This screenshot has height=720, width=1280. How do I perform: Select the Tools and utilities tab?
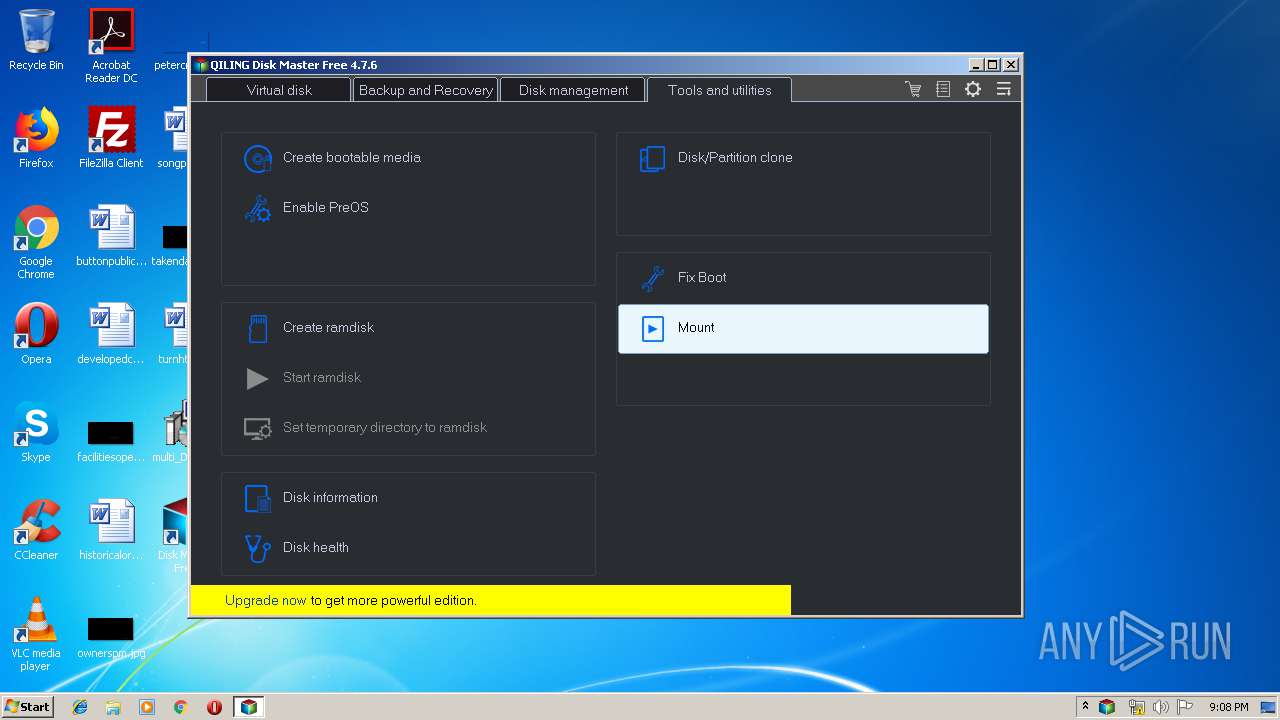click(x=719, y=90)
